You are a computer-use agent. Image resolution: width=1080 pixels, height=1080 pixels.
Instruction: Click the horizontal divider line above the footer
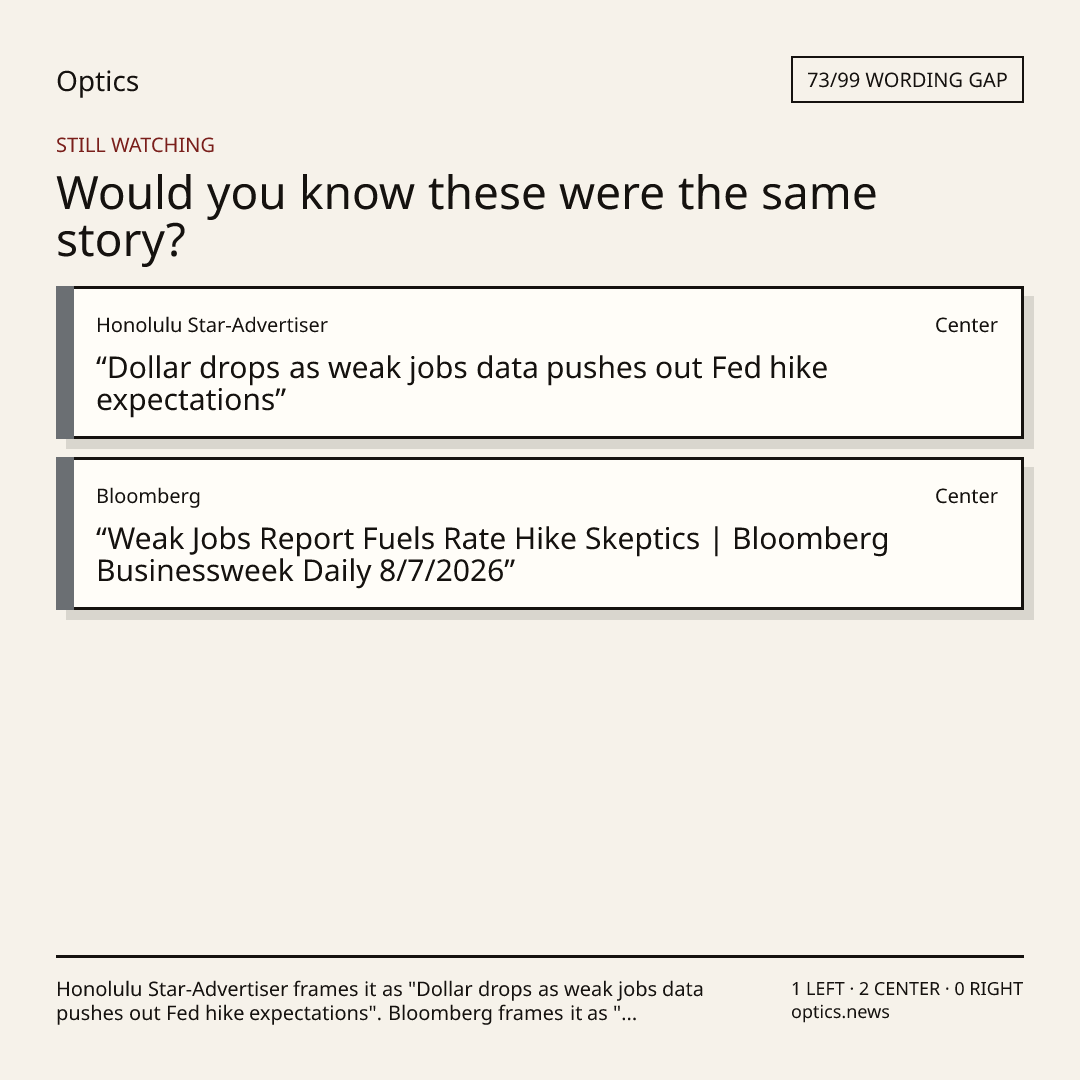click(540, 956)
